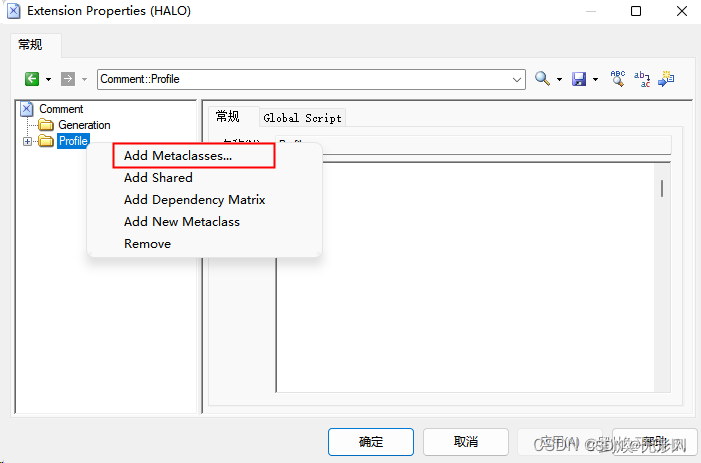Click the Generation folder icon

46,125
